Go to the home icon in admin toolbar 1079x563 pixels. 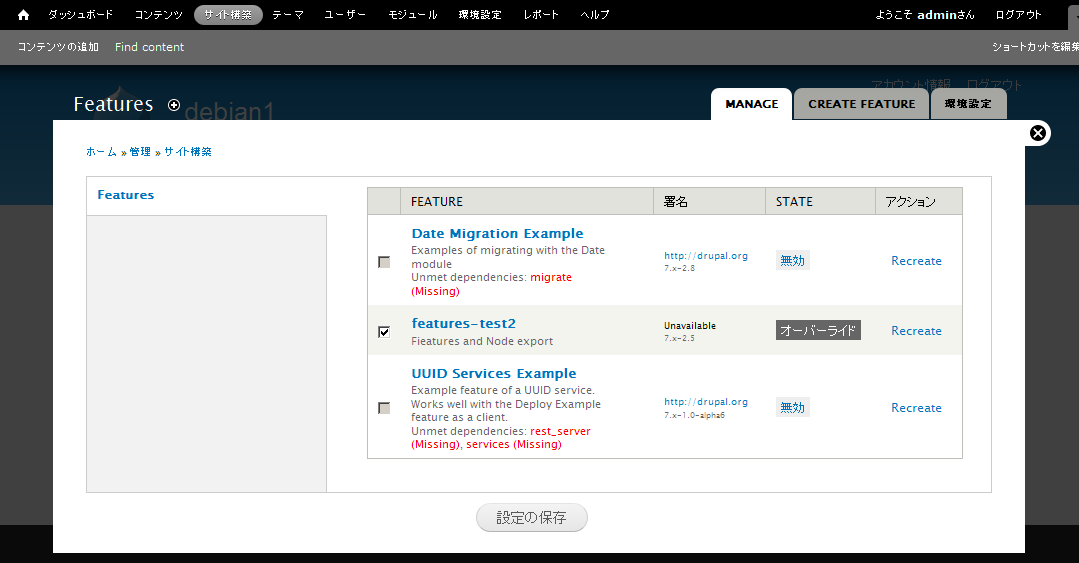pyautogui.click(x=23, y=14)
